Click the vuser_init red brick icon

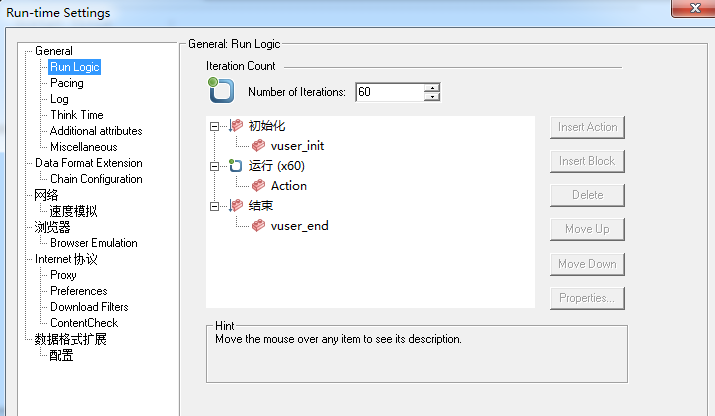coord(259,146)
